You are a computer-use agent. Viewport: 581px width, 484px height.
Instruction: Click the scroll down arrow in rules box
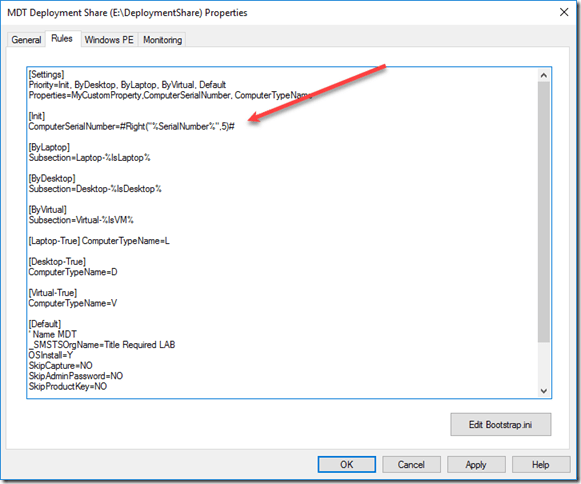click(544, 391)
